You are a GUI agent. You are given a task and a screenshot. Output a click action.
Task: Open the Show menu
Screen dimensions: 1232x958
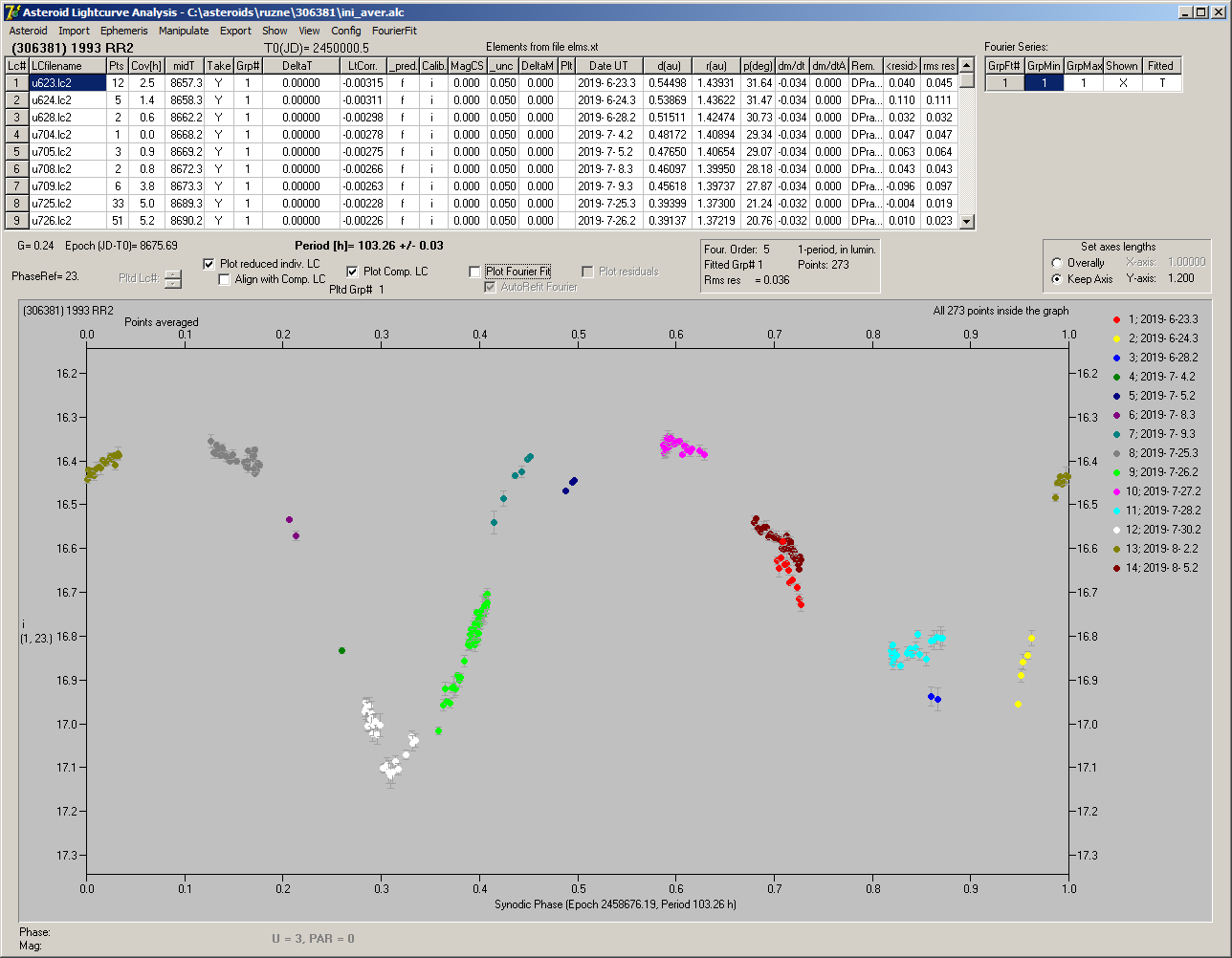coord(275,31)
